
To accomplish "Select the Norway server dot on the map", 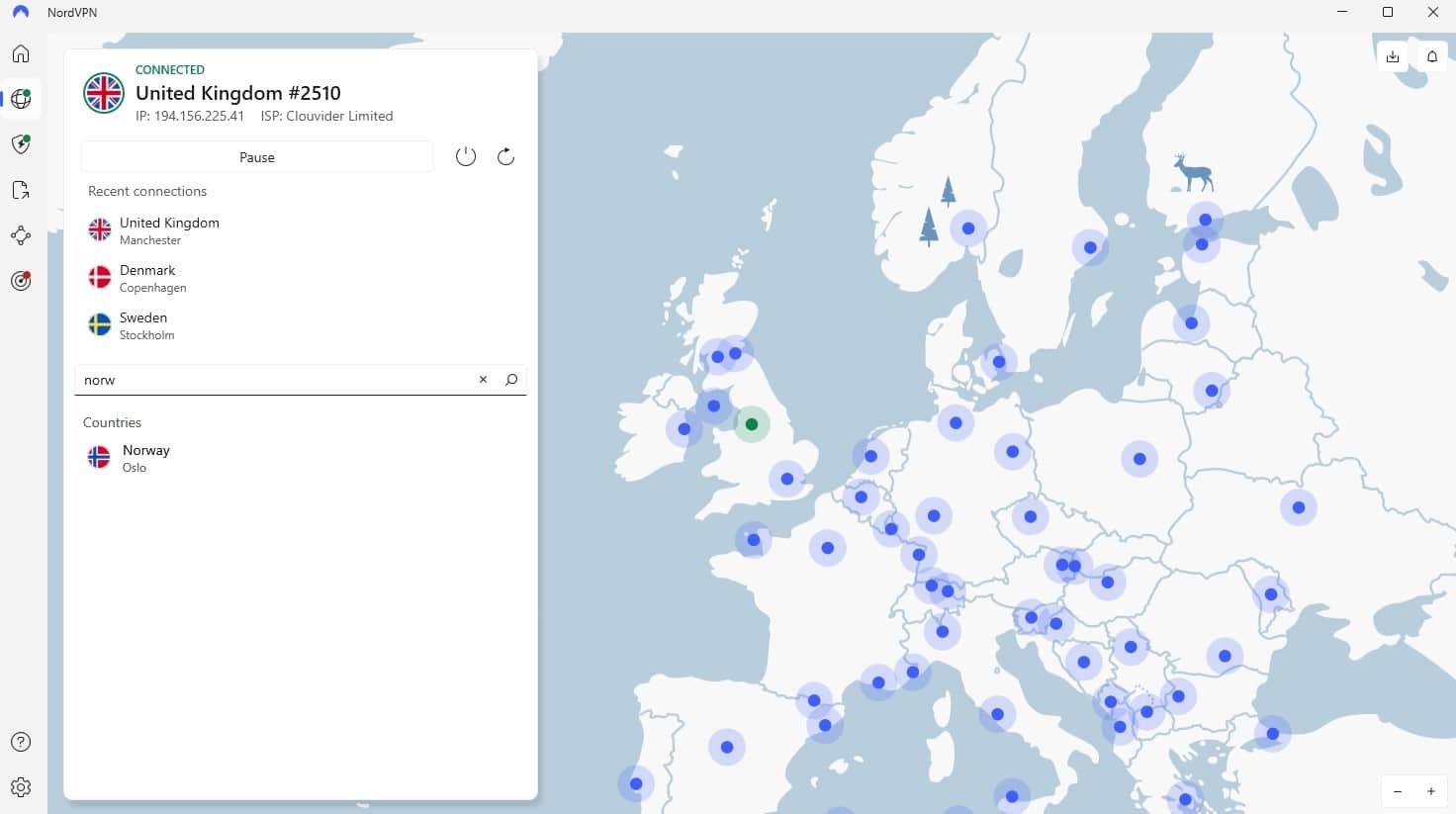I will (x=968, y=228).
